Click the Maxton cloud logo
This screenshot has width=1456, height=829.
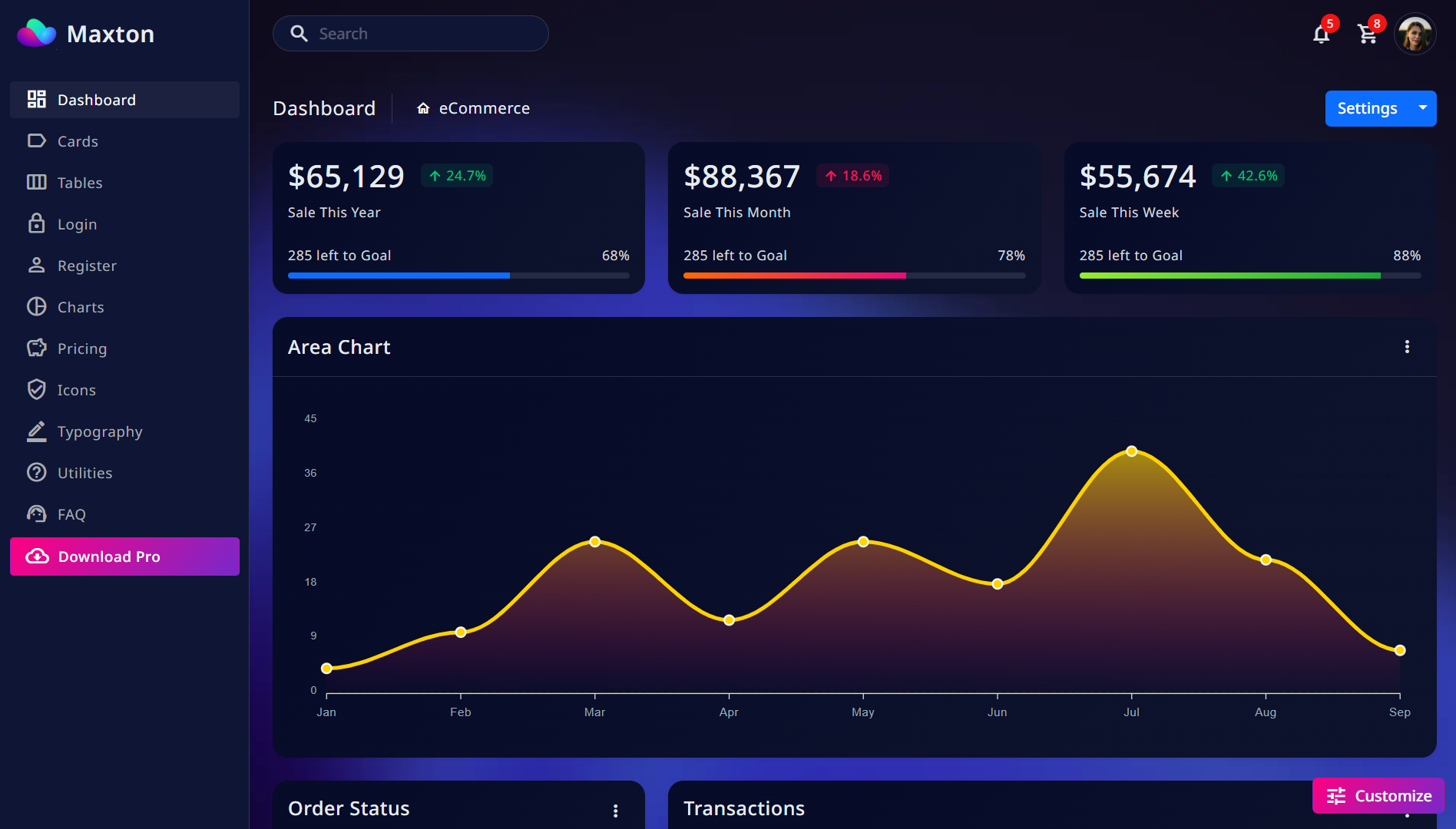(37, 34)
